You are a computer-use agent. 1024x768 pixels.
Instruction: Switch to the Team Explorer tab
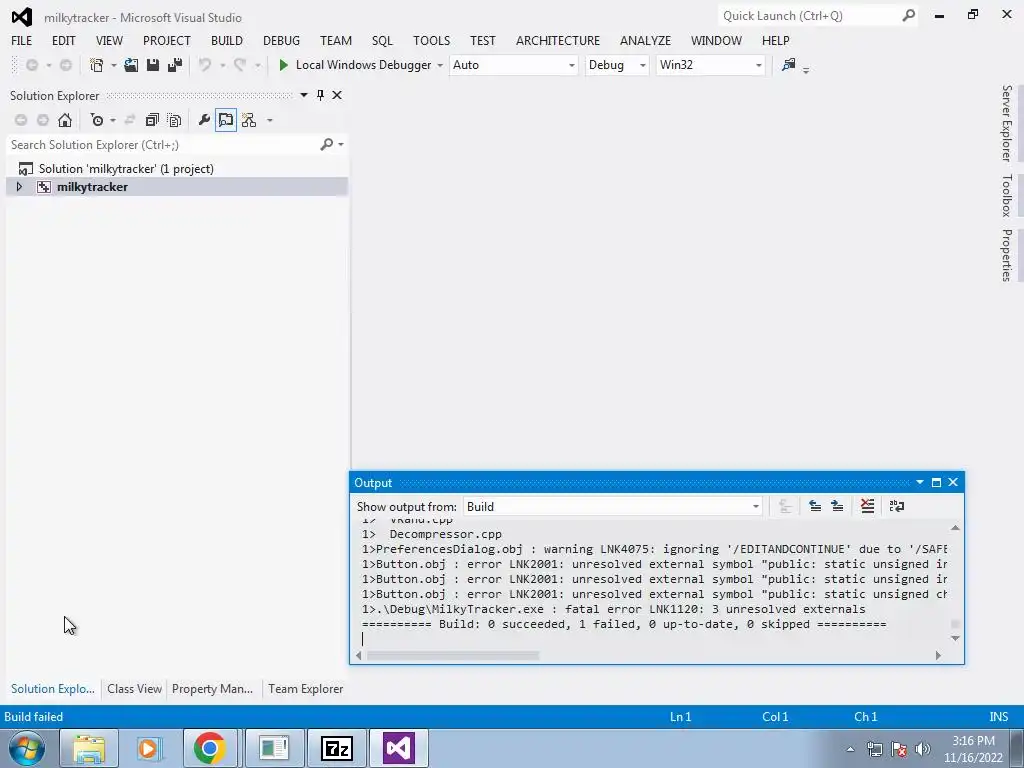coord(306,689)
